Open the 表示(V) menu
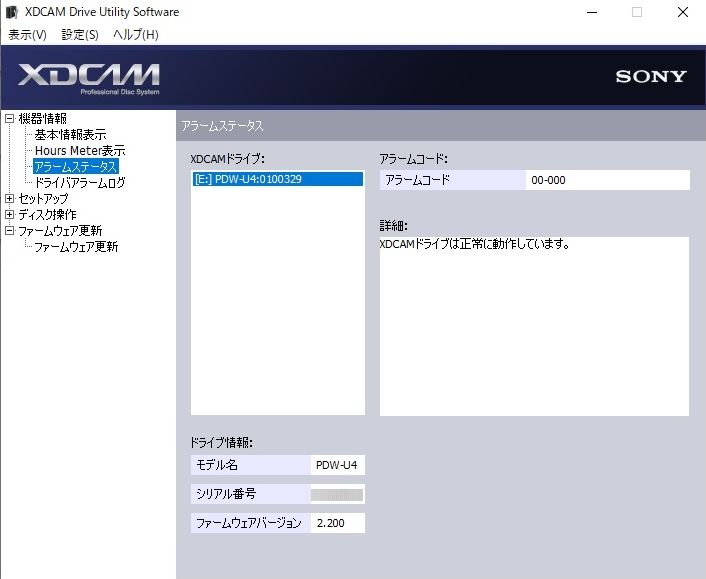706x579 pixels. click(x=27, y=35)
